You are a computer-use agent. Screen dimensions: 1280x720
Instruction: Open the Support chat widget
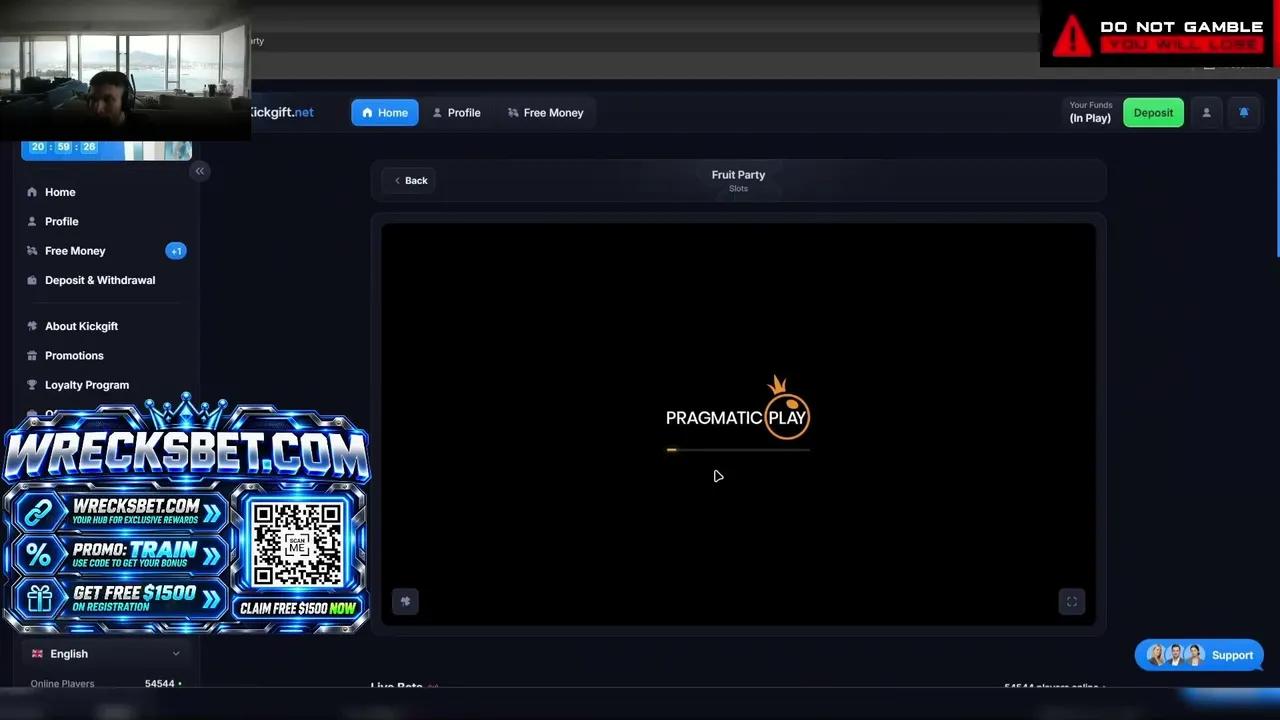coord(1199,655)
